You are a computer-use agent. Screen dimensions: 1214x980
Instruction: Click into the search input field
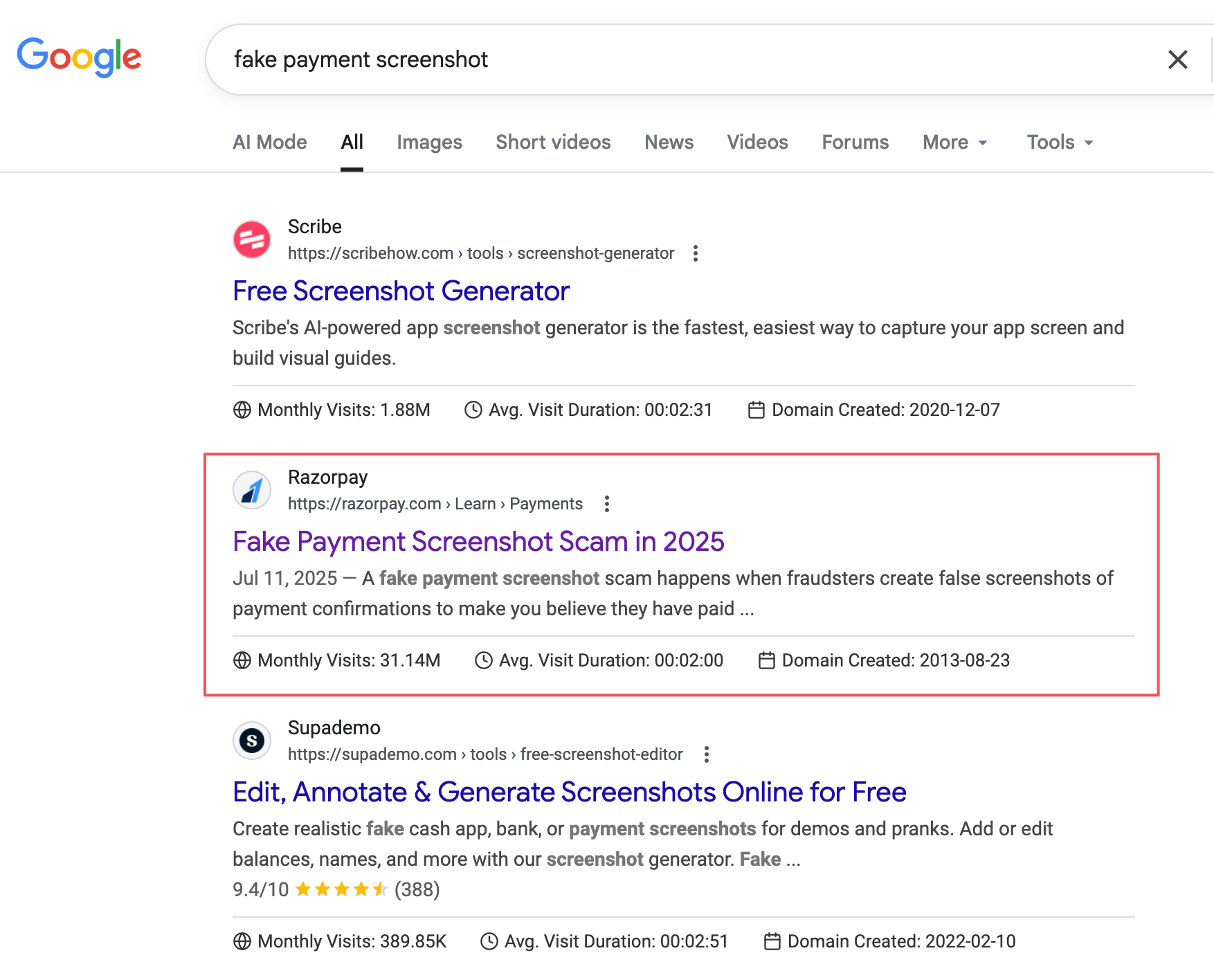pyautogui.click(x=692, y=60)
